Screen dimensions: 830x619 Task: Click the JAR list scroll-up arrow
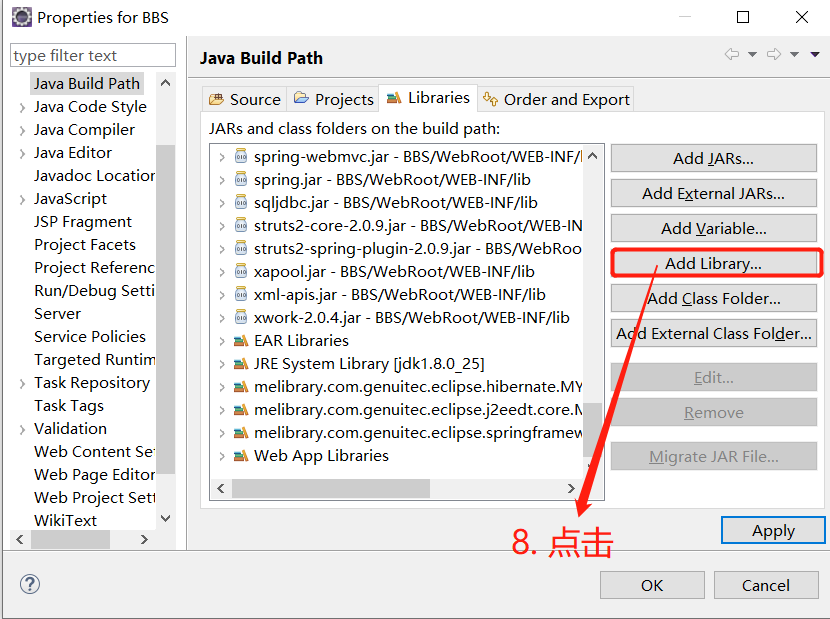click(592, 156)
